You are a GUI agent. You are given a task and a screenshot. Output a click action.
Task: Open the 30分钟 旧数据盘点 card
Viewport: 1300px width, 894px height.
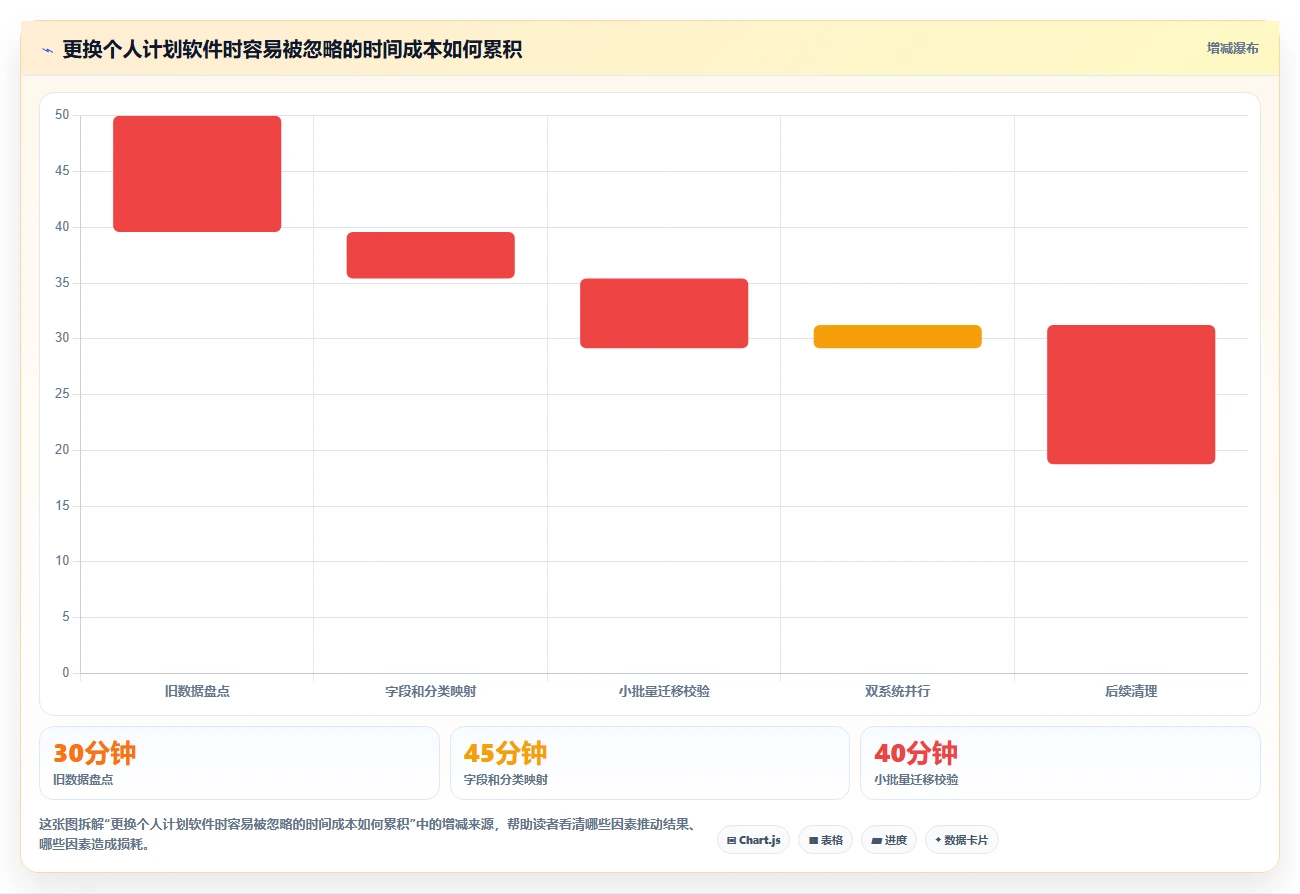point(239,763)
